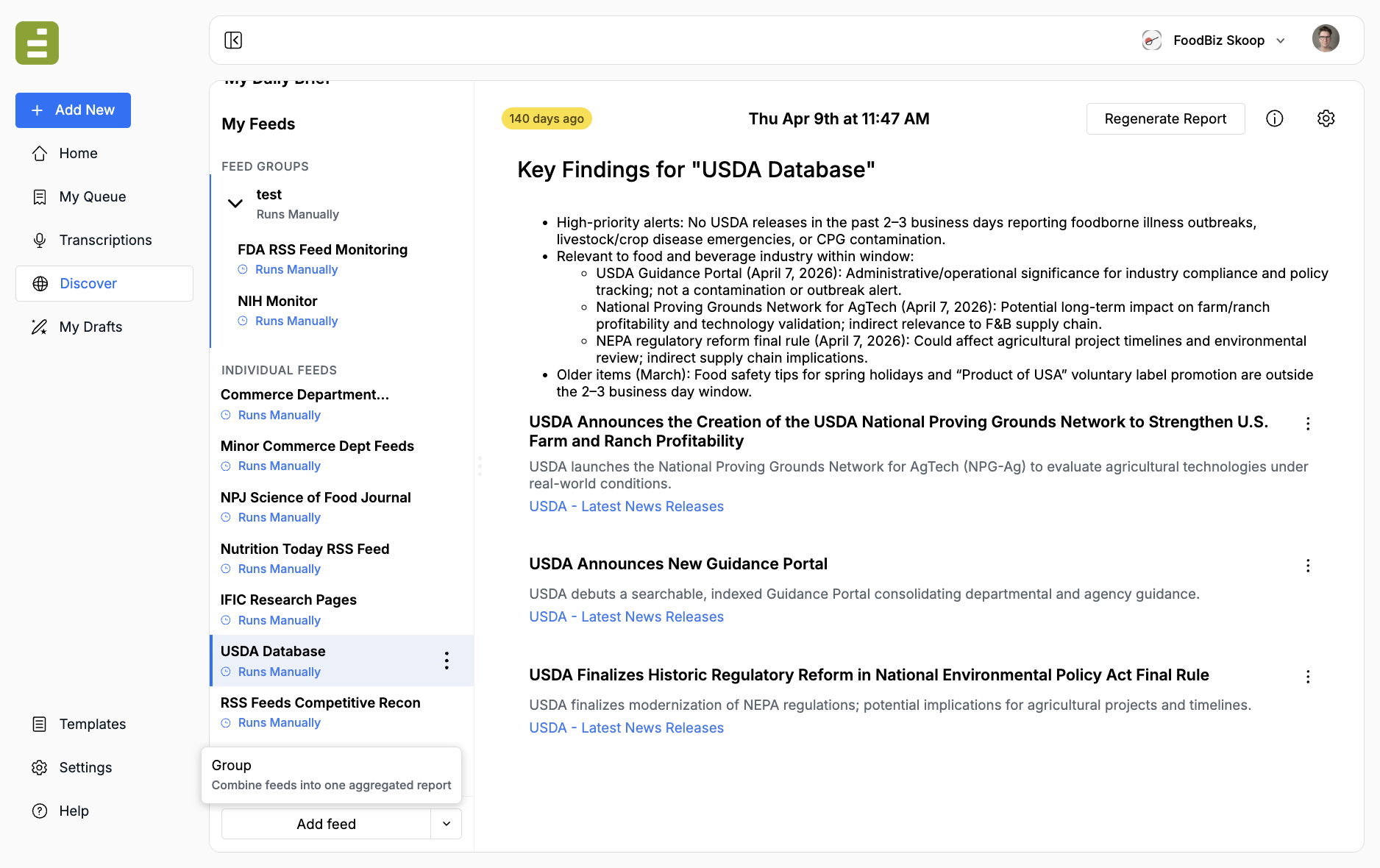Open Templates in sidebar
The image size is (1380, 868).
point(79,724)
